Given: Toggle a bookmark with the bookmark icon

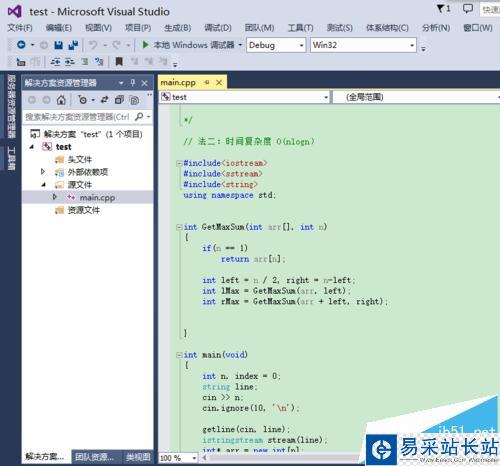Looking at the screenshot, I should (119, 62).
